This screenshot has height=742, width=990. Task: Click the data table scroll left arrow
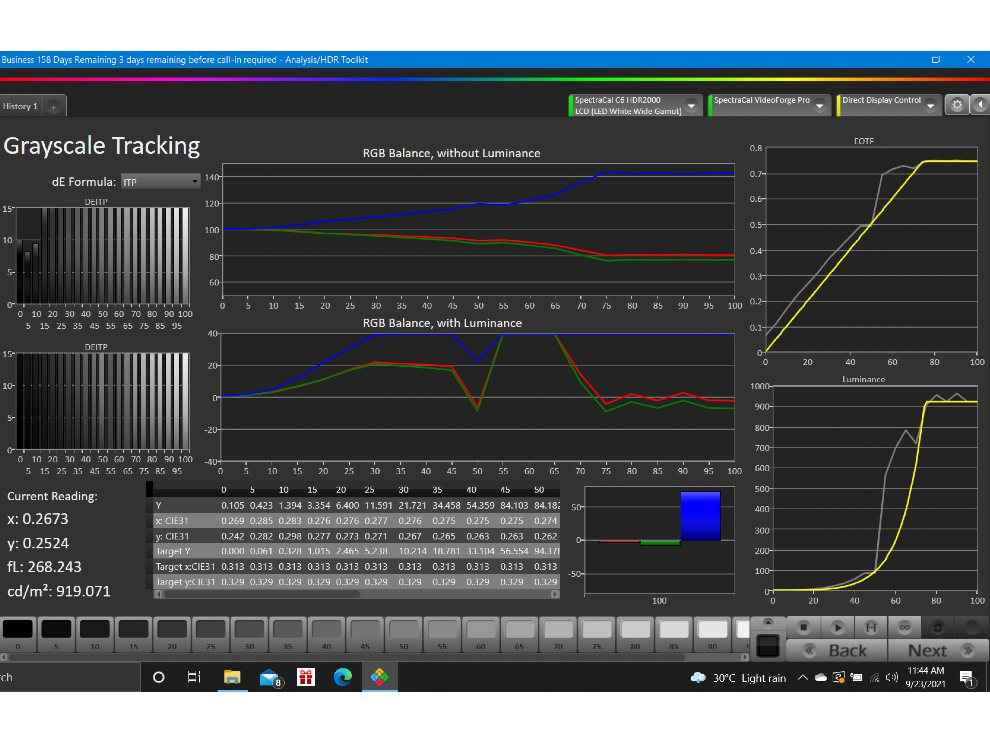click(x=158, y=594)
